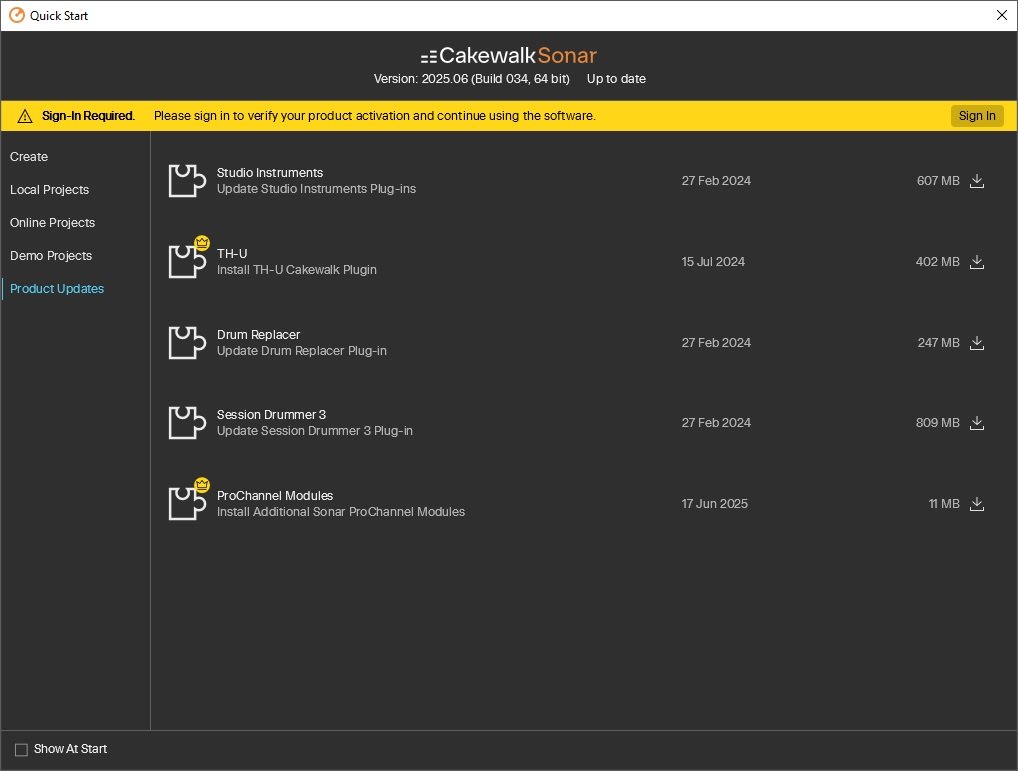Image resolution: width=1018 pixels, height=771 pixels.
Task: Go to Online Projects
Action: coord(52,223)
